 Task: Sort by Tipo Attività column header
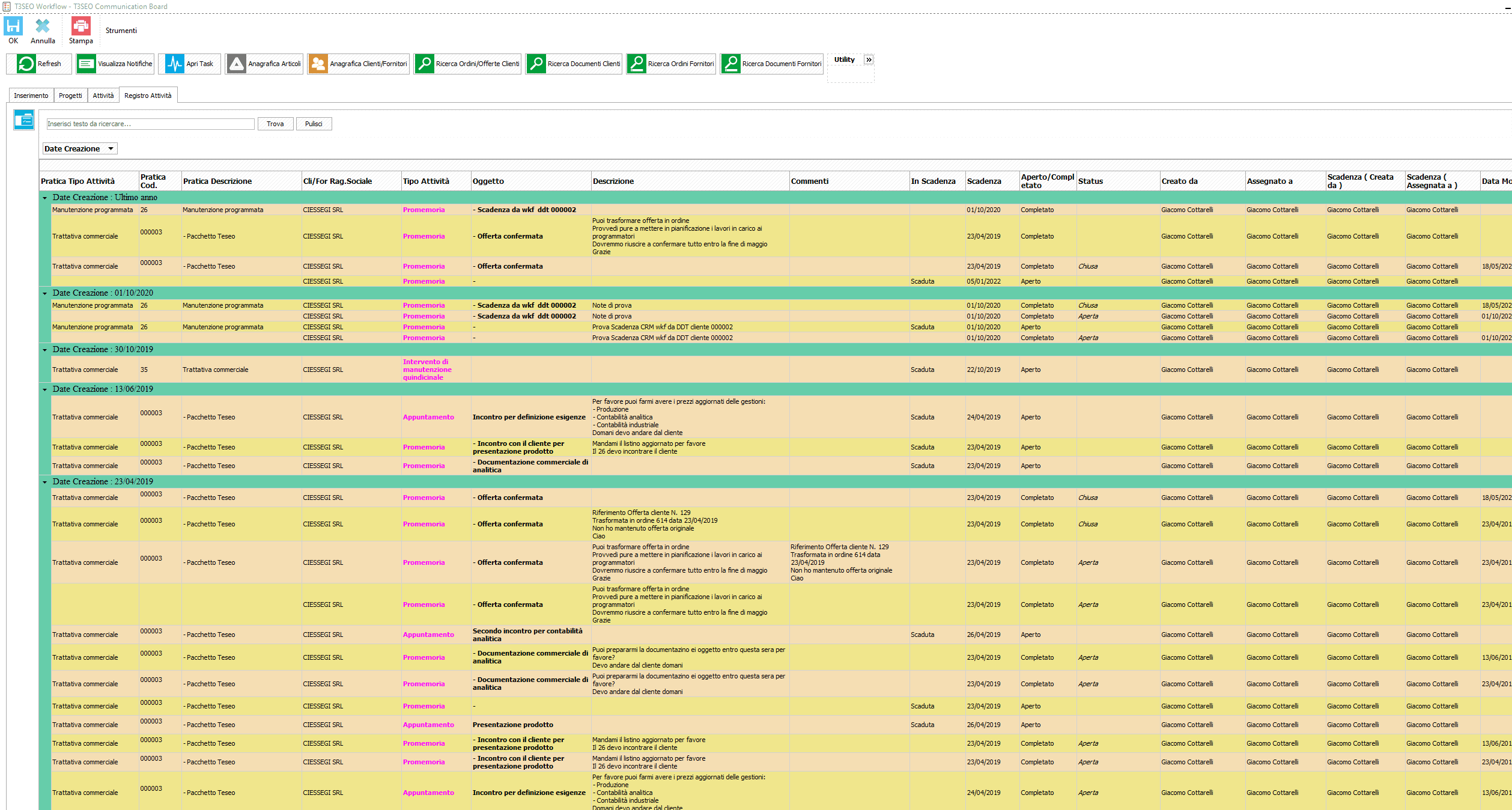(436, 181)
